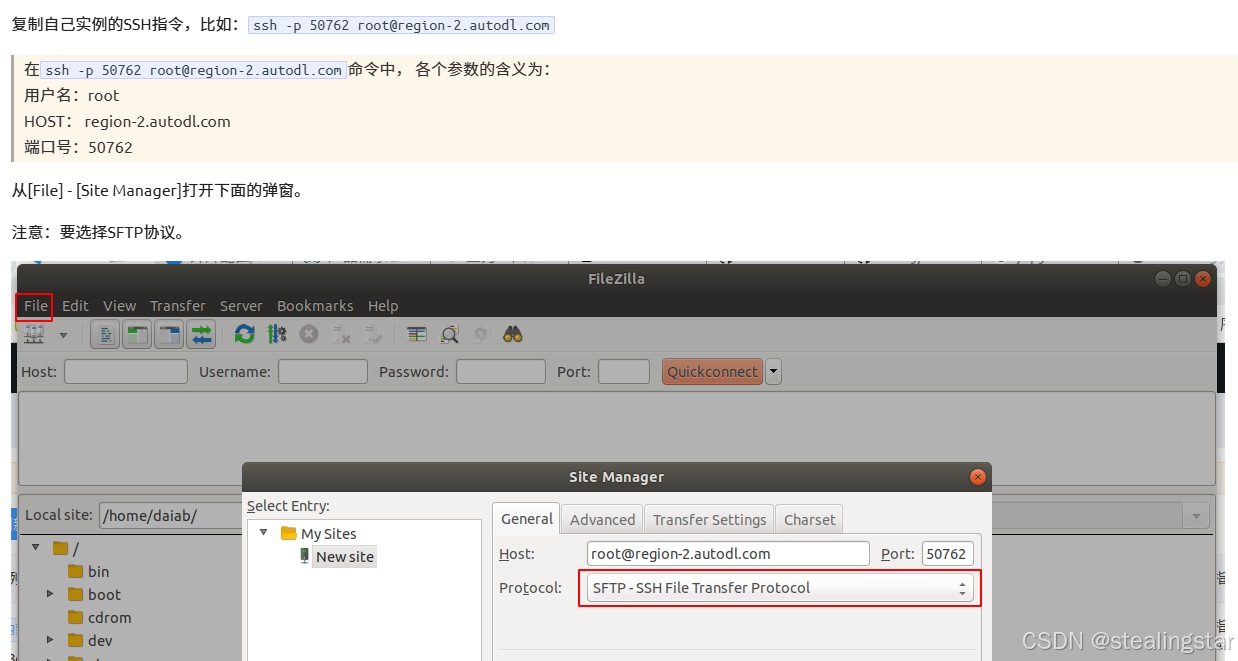Screen dimensions: 1238x661
Task: Switch to the Charset tab
Action: (809, 520)
